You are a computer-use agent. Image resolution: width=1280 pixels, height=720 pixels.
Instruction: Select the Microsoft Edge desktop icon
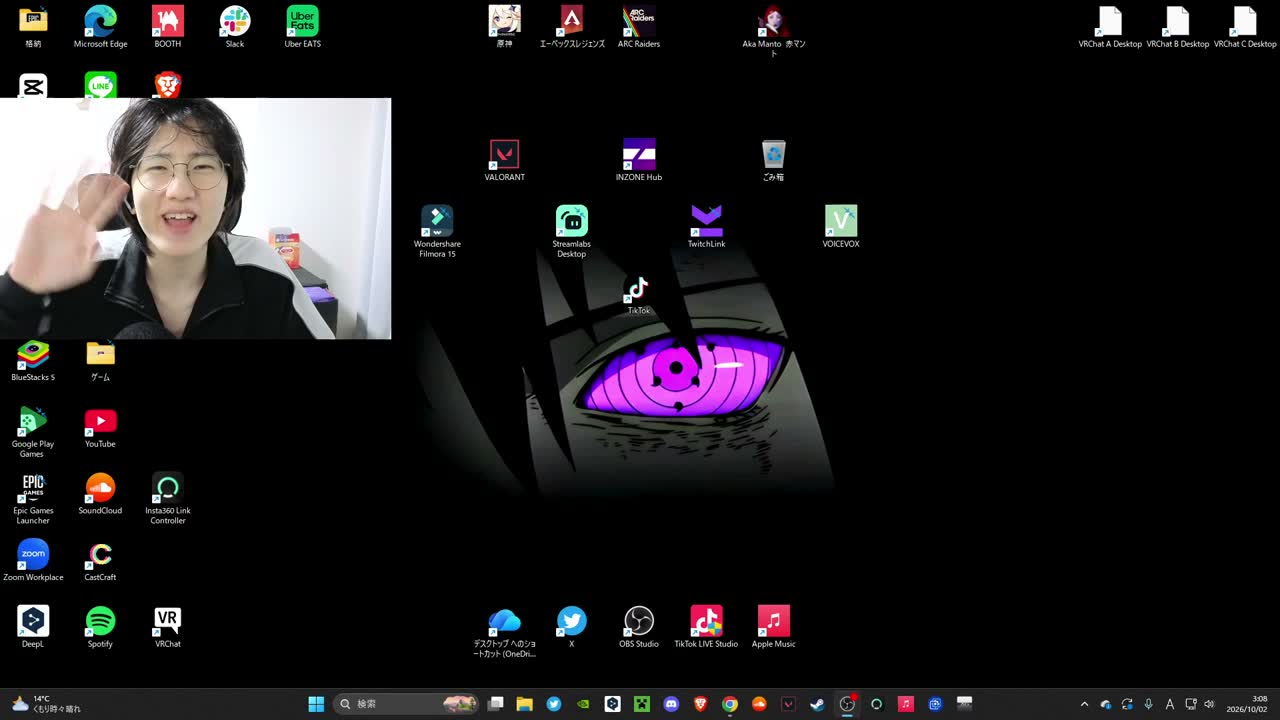[x=100, y=27]
